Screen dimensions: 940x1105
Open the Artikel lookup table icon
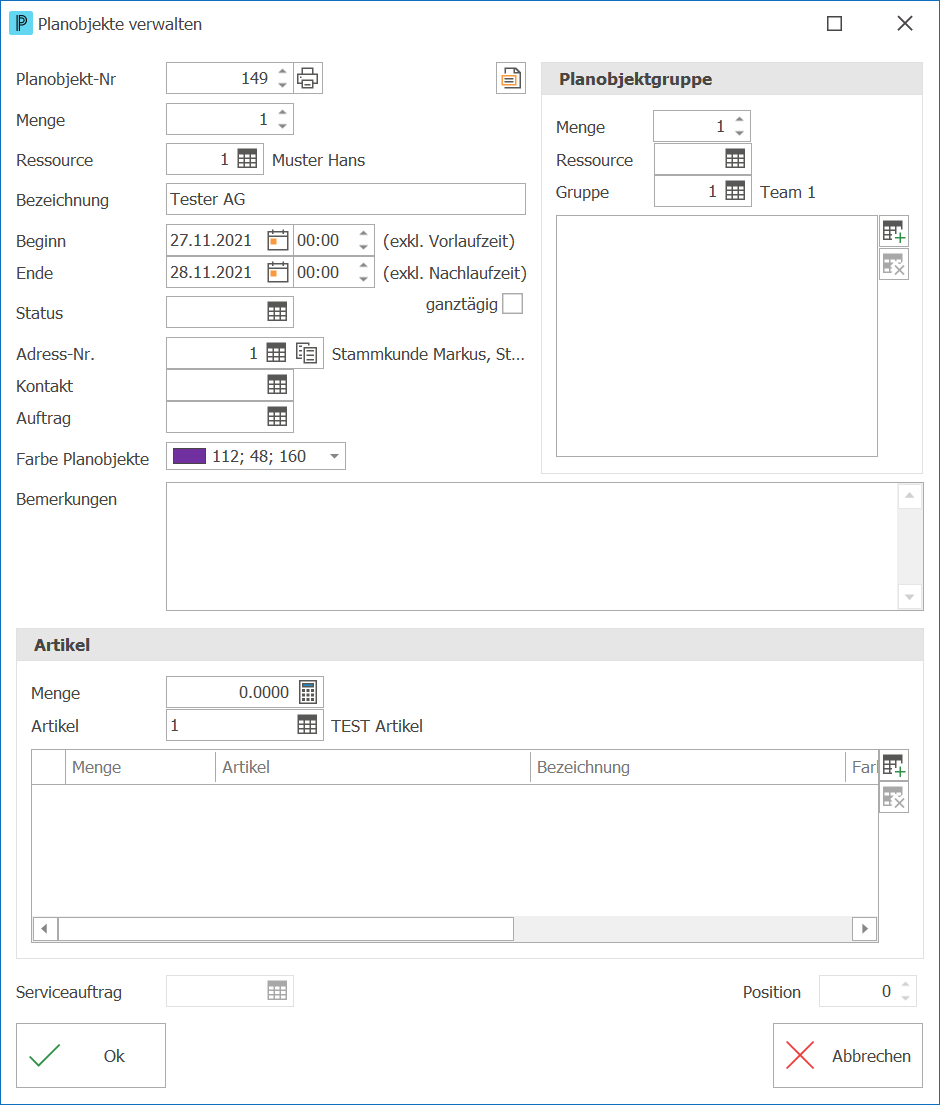point(307,724)
